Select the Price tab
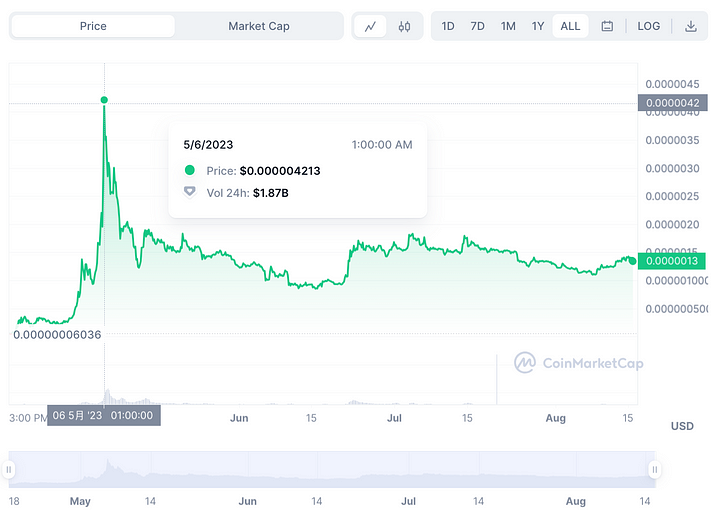Viewport: 720px width, 517px height. (93, 26)
